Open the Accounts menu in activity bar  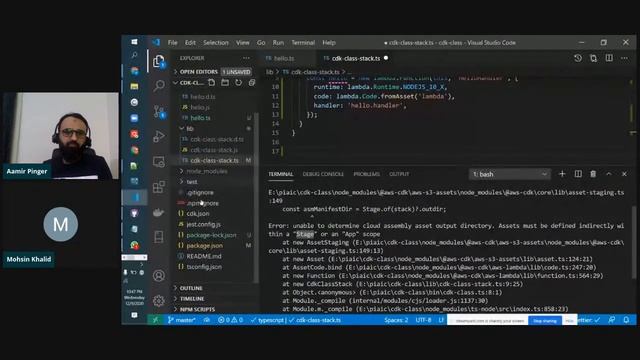pyautogui.click(x=159, y=276)
